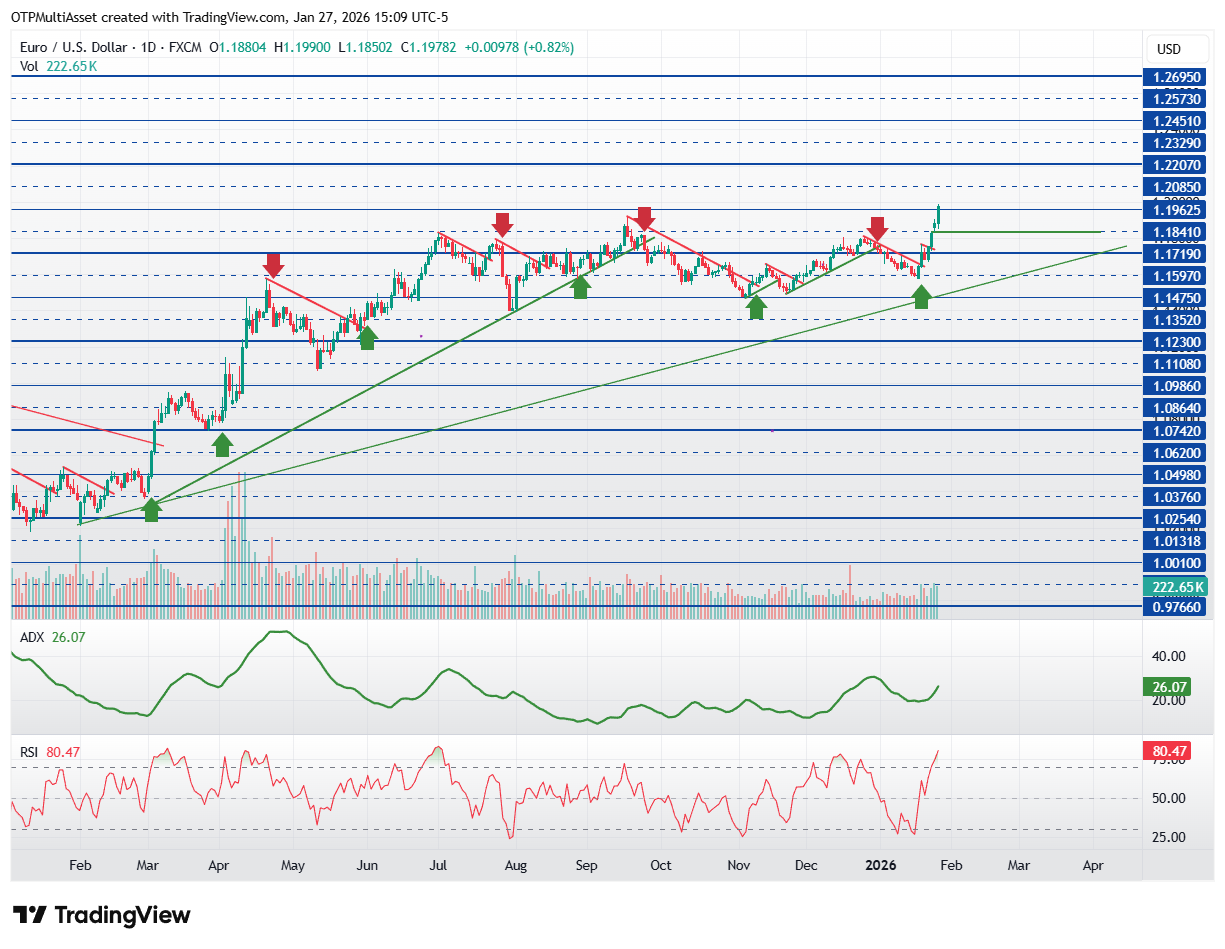Click the 50.00 RSI scale label
Image resolution: width=1225 pixels, height=949 pixels.
point(1168,798)
